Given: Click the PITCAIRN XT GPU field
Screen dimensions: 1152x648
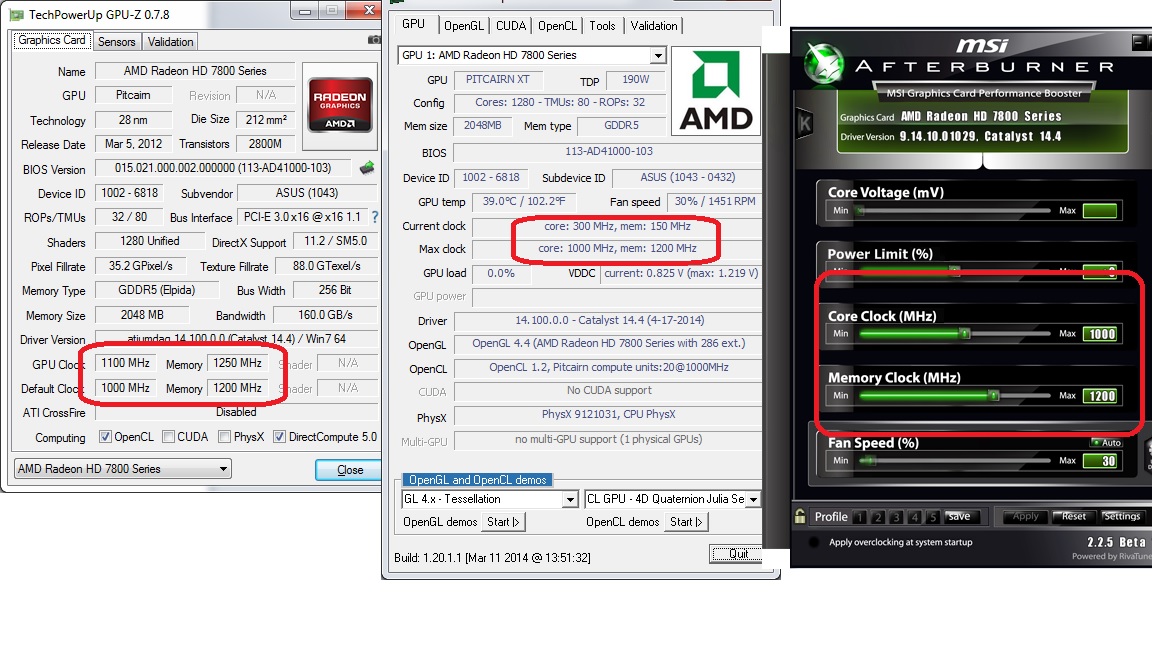Looking at the screenshot, I should 497,79.
